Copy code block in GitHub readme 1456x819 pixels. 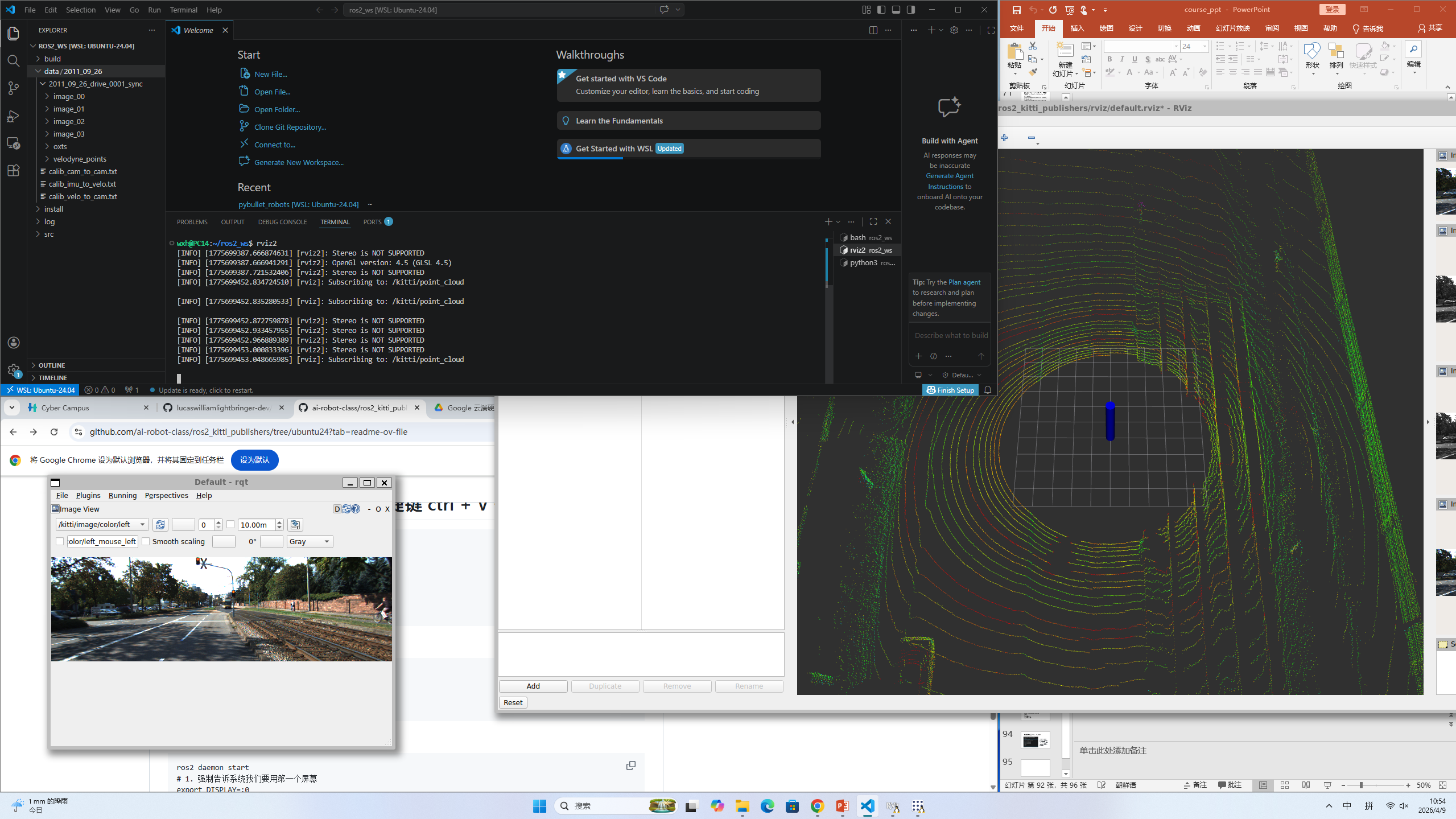[630, 766]
